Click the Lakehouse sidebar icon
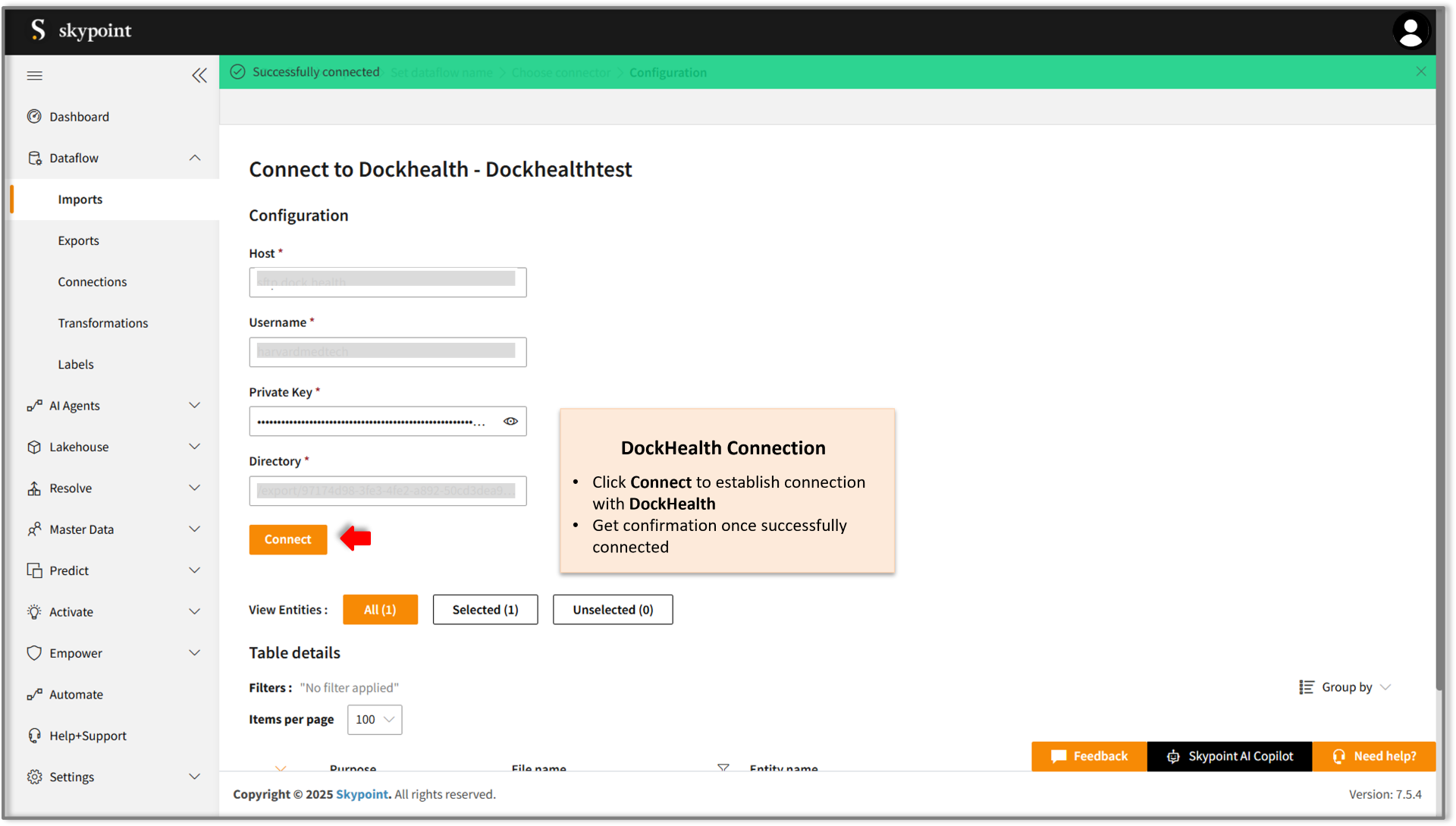Viewport: 1456px width, 826px height. pyautogui.click(x=33, y=446)
